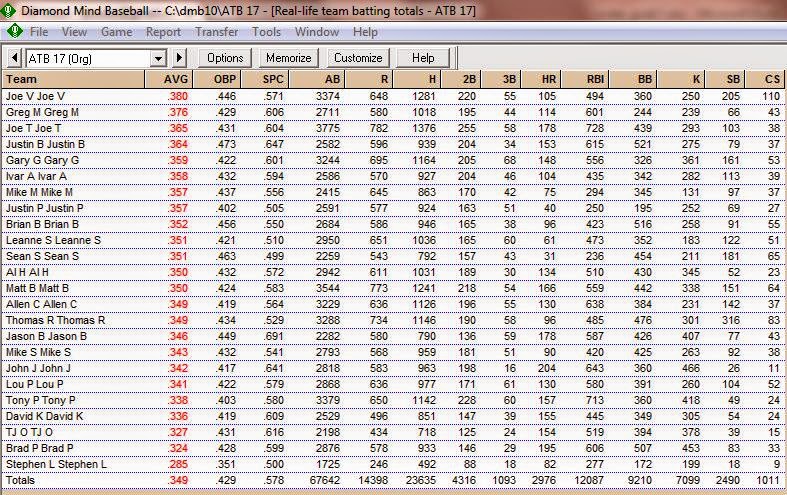Click the Options button
This screenshot has height=495, width=787.
pyautogui.click(x=225, y=58)
